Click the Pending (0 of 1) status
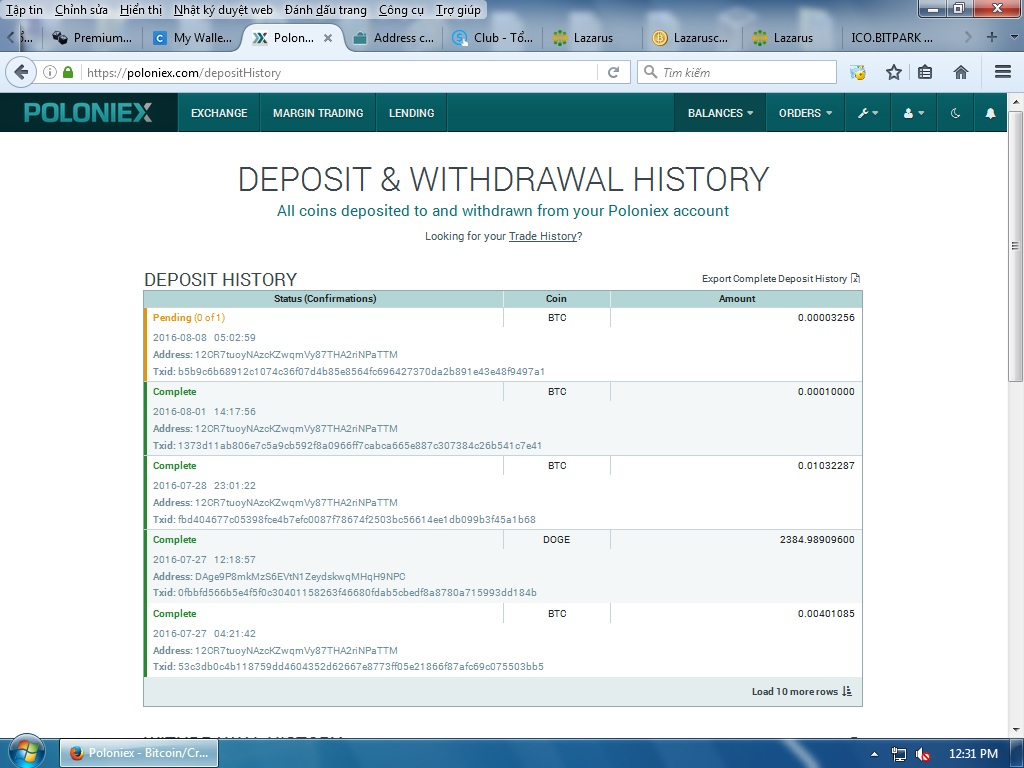The width and height of the screenshot is (1024, 768). point(189,317)
